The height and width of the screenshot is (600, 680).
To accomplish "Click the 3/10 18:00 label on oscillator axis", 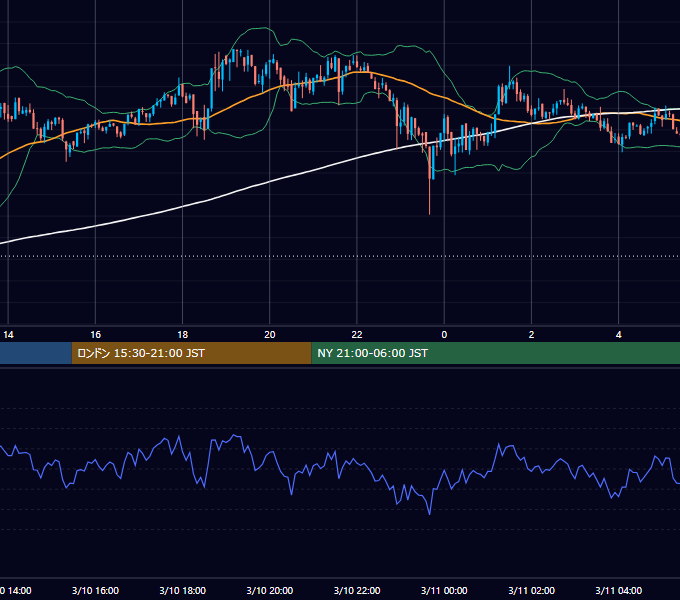I will point(183,590).
